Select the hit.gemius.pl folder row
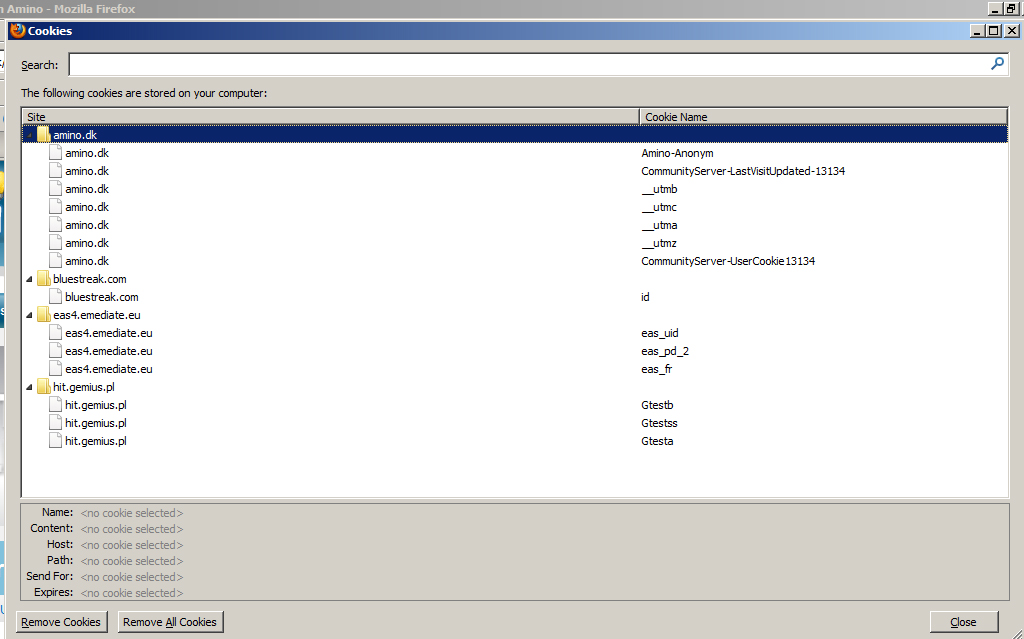1024x639 pixels. pyautogui.click(x=515, y=387)
